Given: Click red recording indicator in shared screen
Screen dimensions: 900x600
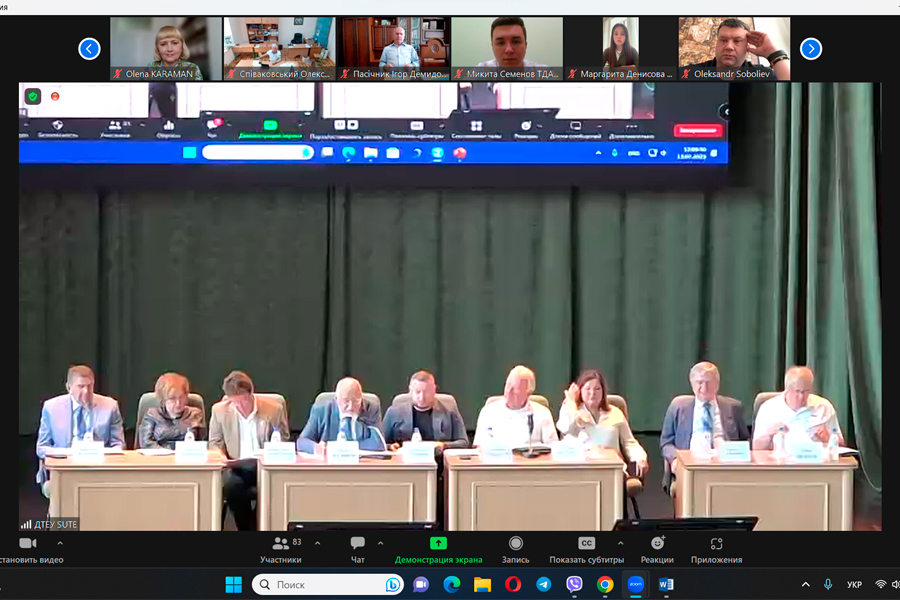Looking at the screenshot, I should (55, 96).
